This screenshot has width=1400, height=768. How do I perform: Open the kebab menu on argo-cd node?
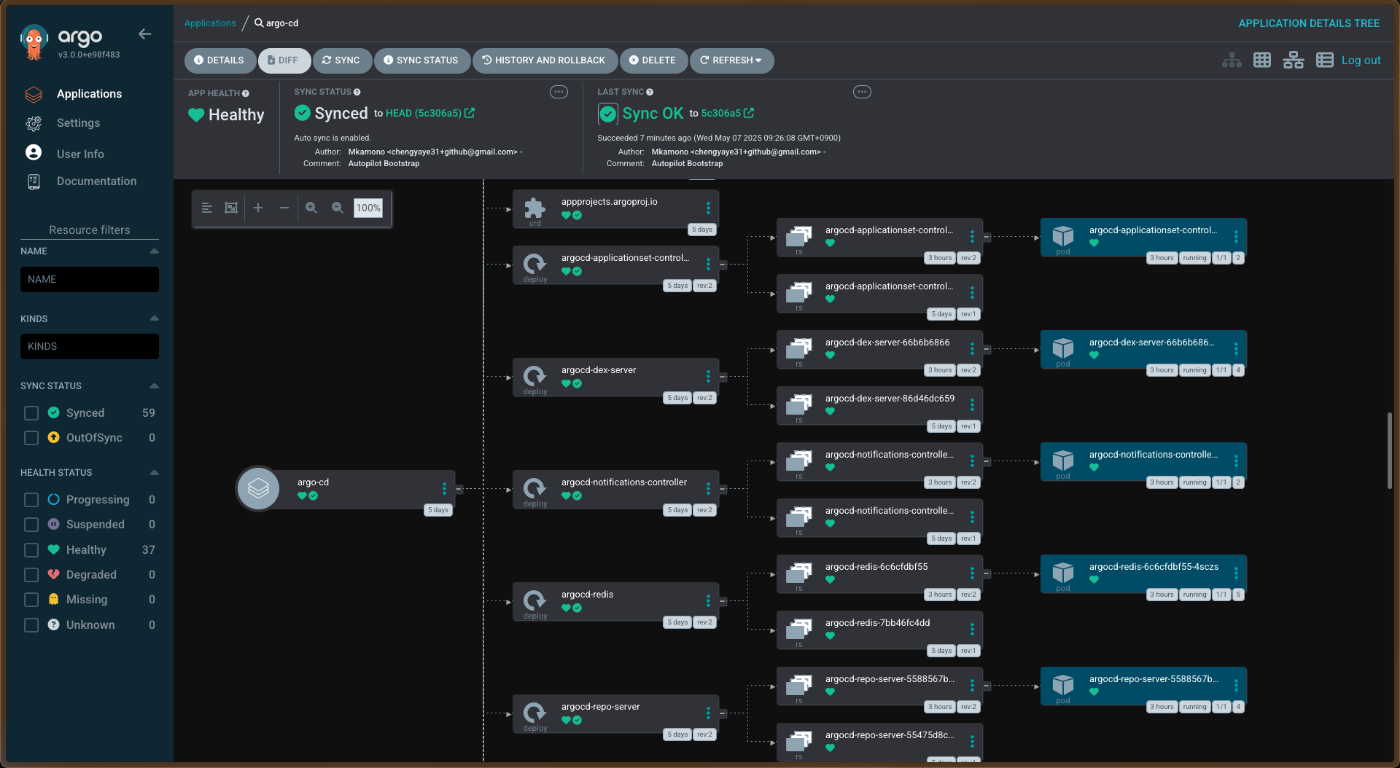tap(444, 489)
